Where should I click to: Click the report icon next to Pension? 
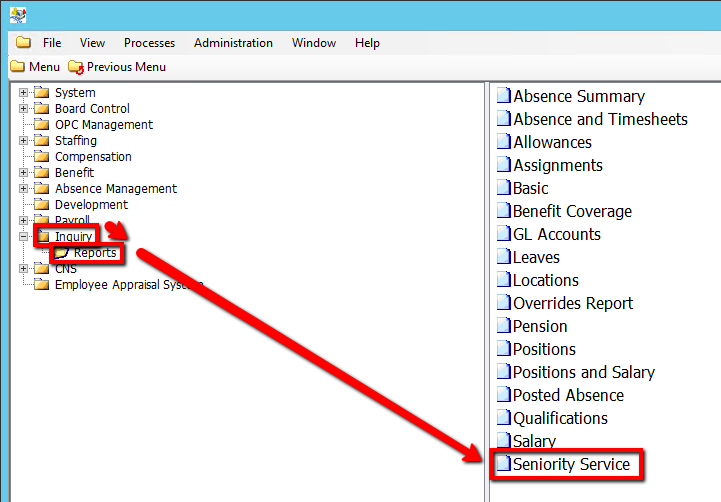click(x=504, y=327)
